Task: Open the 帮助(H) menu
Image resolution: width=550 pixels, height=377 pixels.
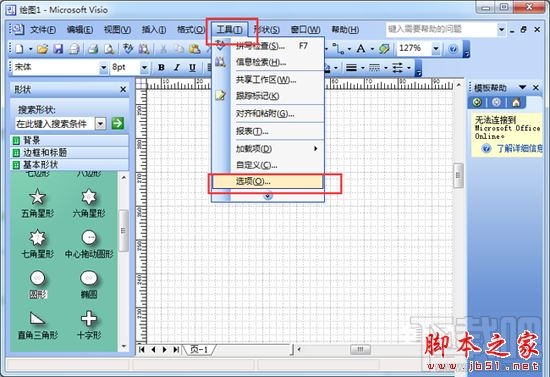Action: tap(345, 30)
